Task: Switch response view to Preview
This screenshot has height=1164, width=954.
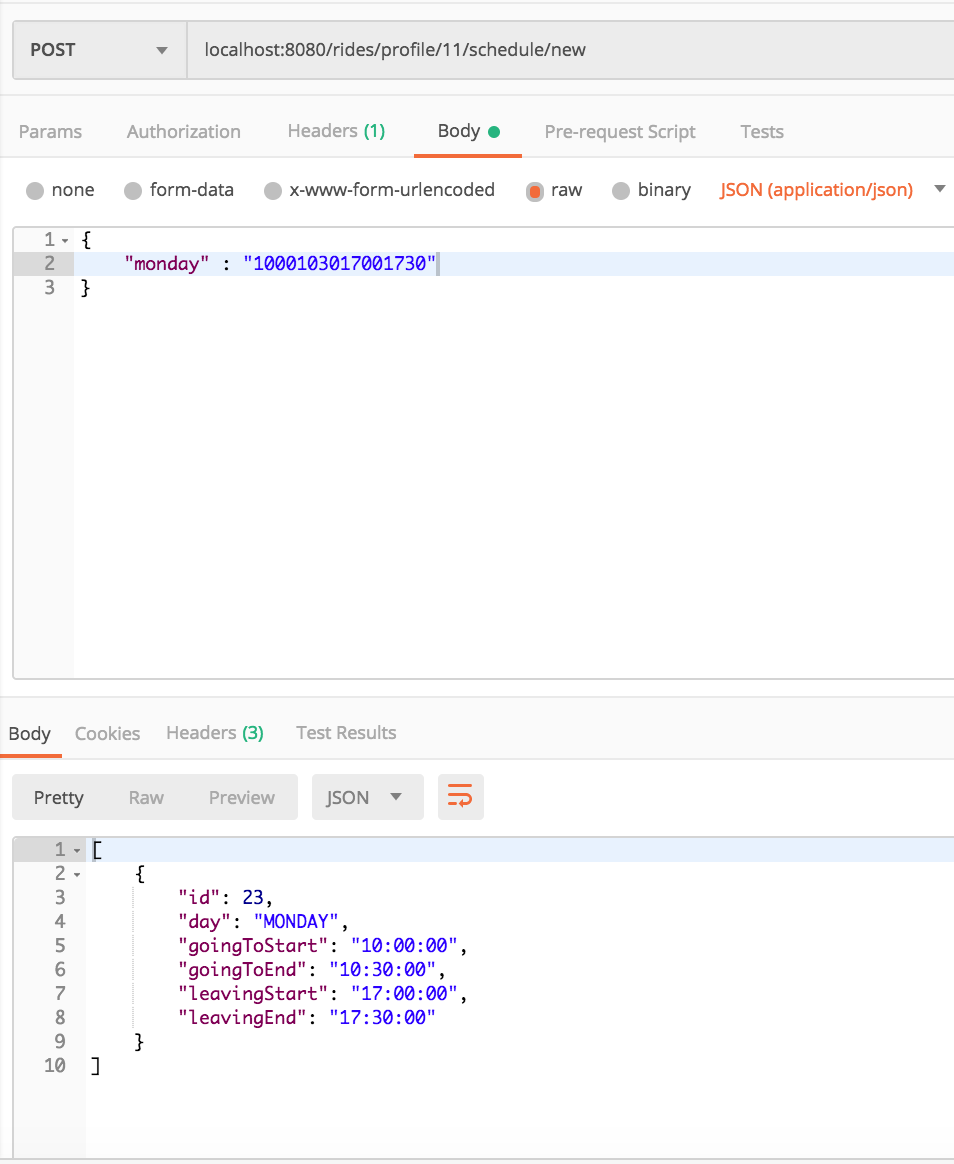Action: coord(241,797)
